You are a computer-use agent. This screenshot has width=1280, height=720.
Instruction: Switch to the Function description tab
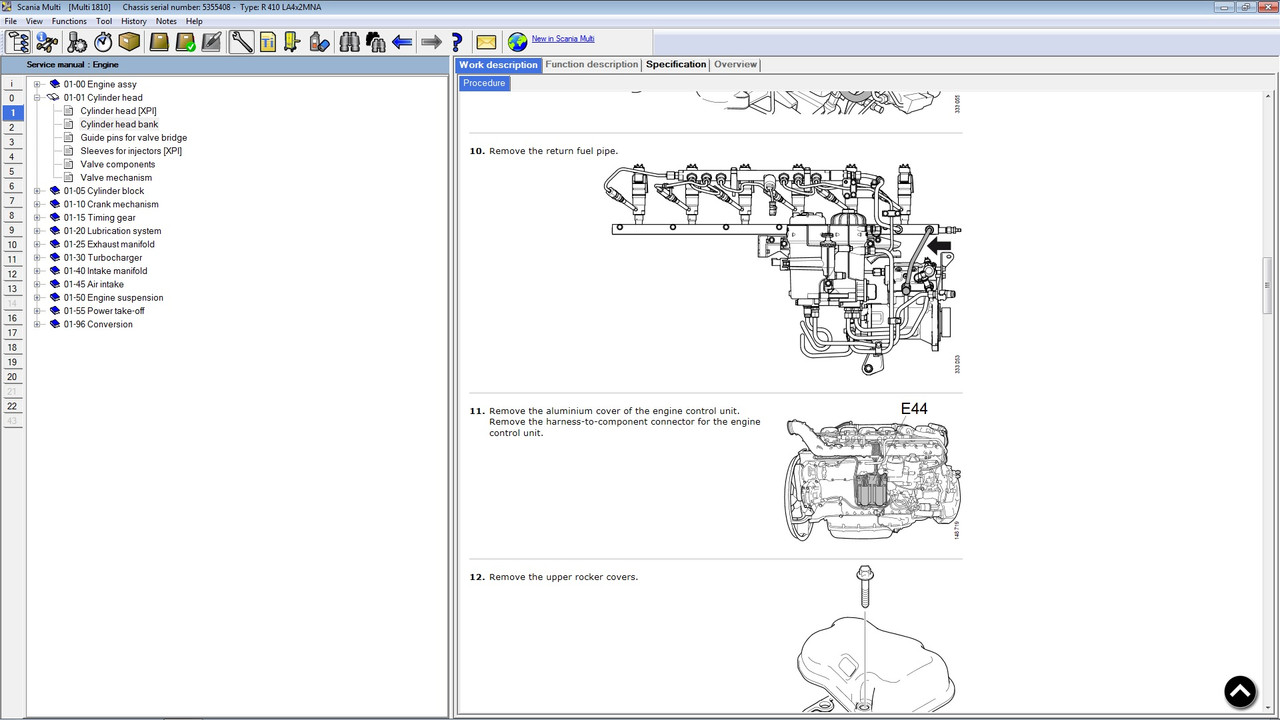tap(591, 64)
